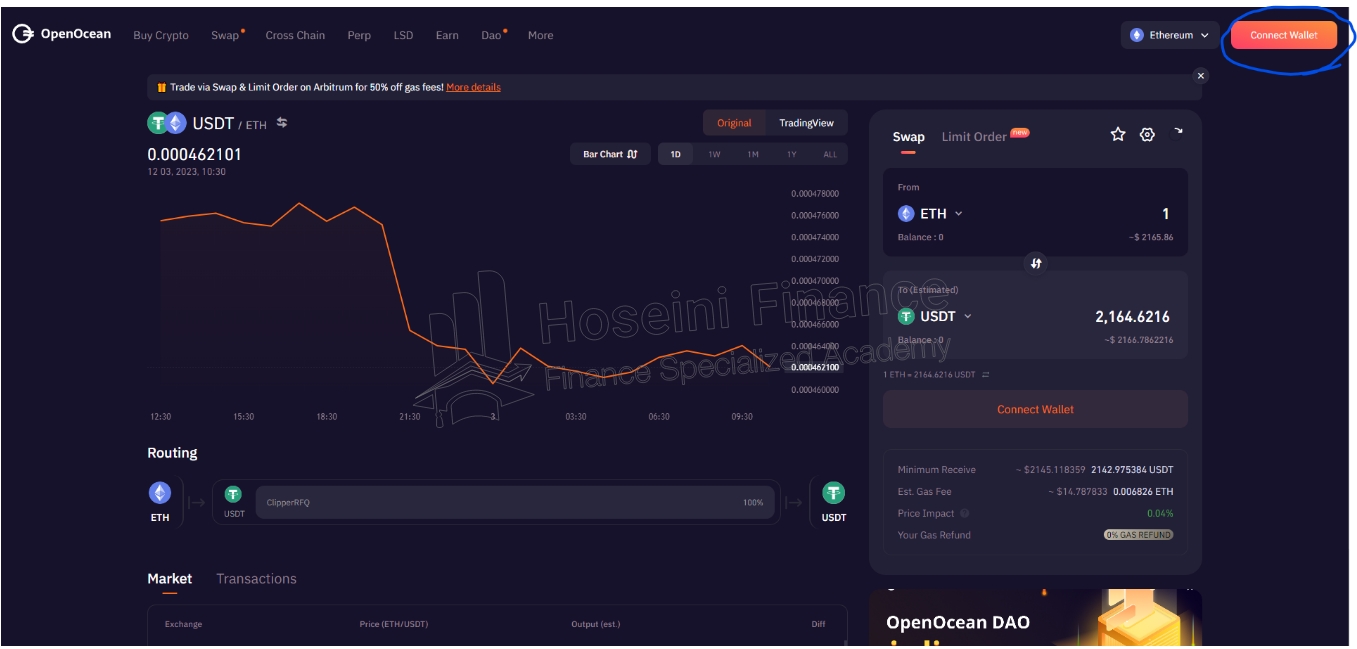Click the ETH icon in From box
The height and width of the screenshot is (649, 1357).
click(x=906, y=213)
